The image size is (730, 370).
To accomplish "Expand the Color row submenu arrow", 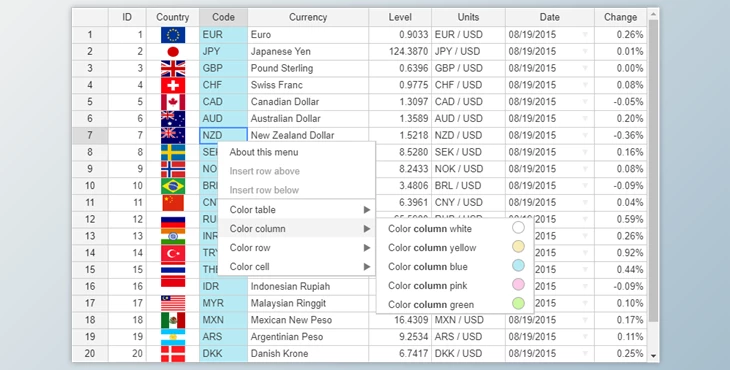I will point(367,248).
